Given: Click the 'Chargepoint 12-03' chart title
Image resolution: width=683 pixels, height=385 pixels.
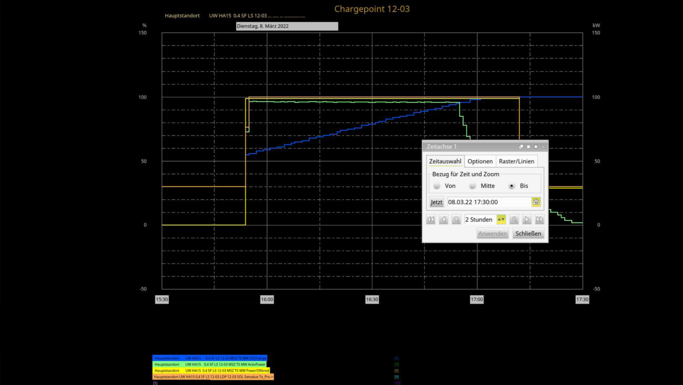Looking at the screenshot, I should (x=372, y=9).
